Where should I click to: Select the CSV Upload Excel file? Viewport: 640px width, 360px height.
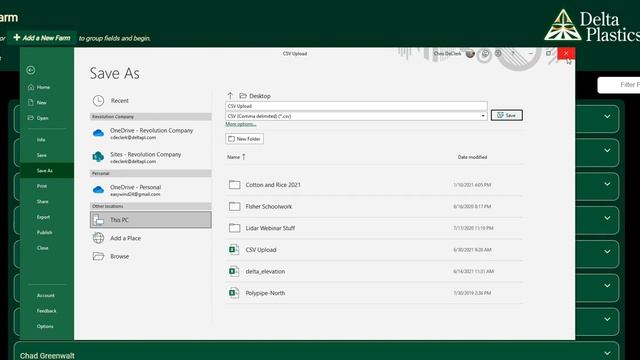click(374, 250)
